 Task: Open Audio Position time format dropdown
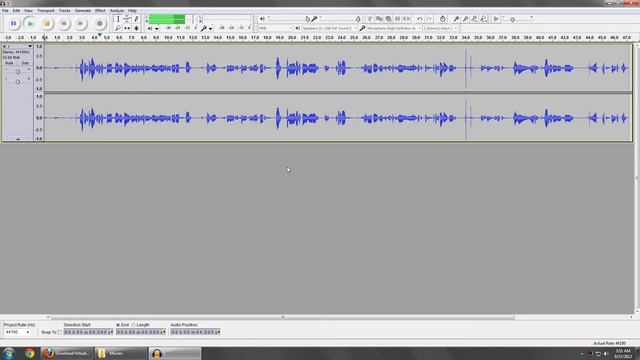pos(218,332)
